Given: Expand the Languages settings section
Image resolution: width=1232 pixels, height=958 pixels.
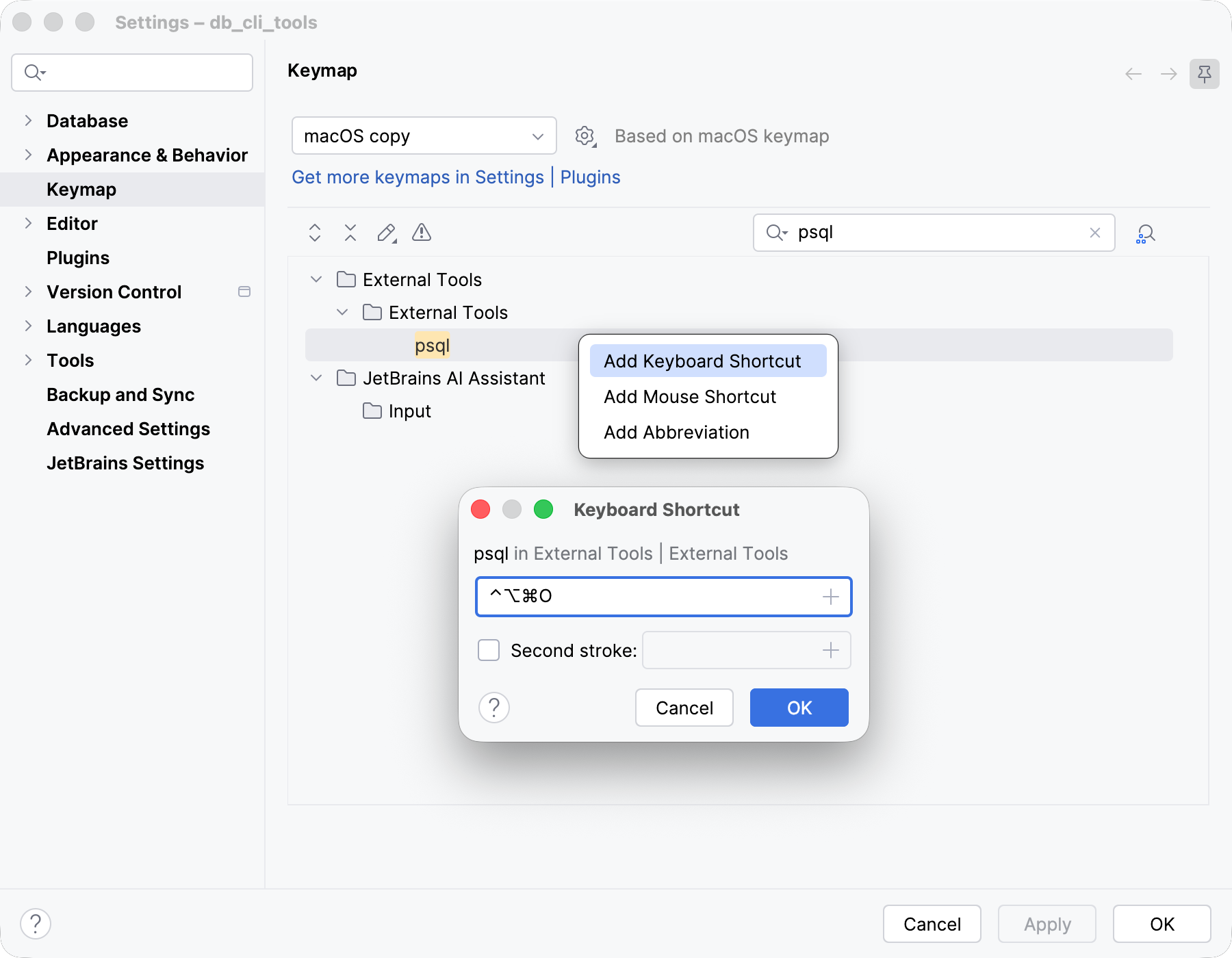Looking at the screenshot, I should (x=28, y=326).
